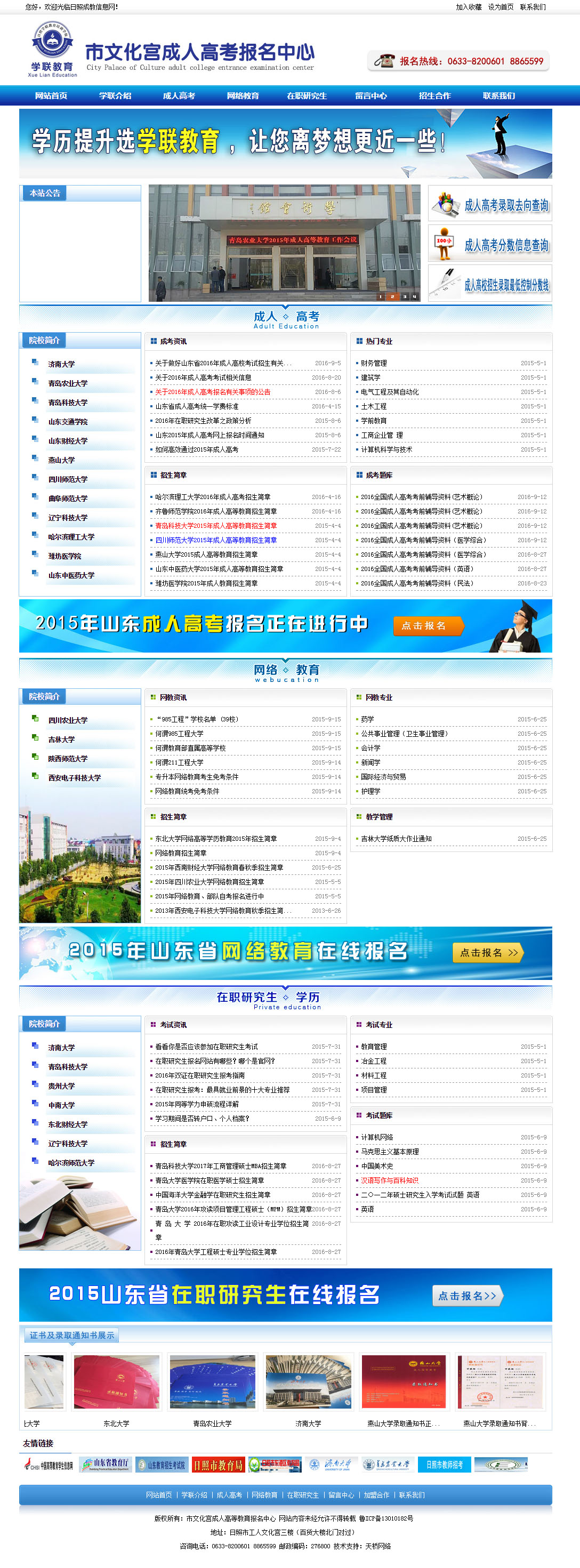
Task: Click 加入收藏 link at the top right
Action: point(469,7)
